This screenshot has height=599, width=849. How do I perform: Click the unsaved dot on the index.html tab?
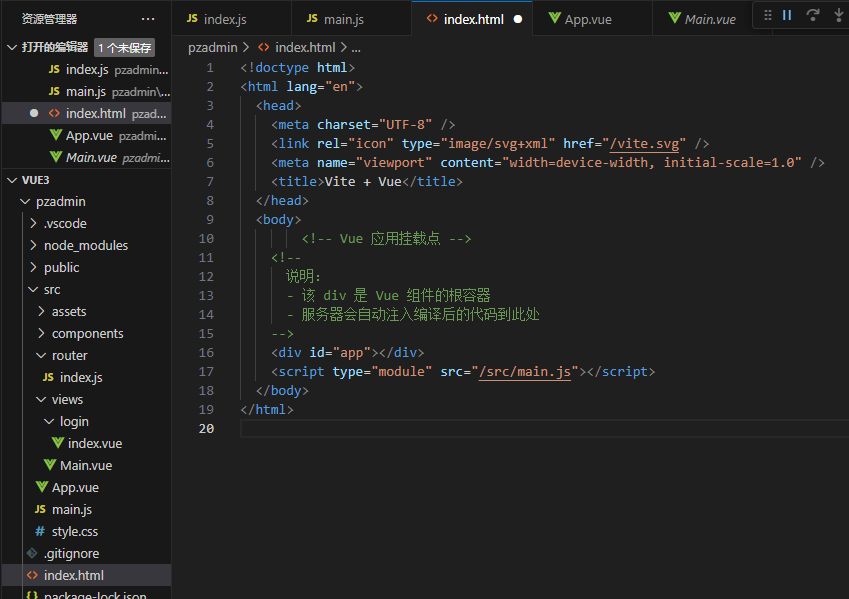click(518, 19)
